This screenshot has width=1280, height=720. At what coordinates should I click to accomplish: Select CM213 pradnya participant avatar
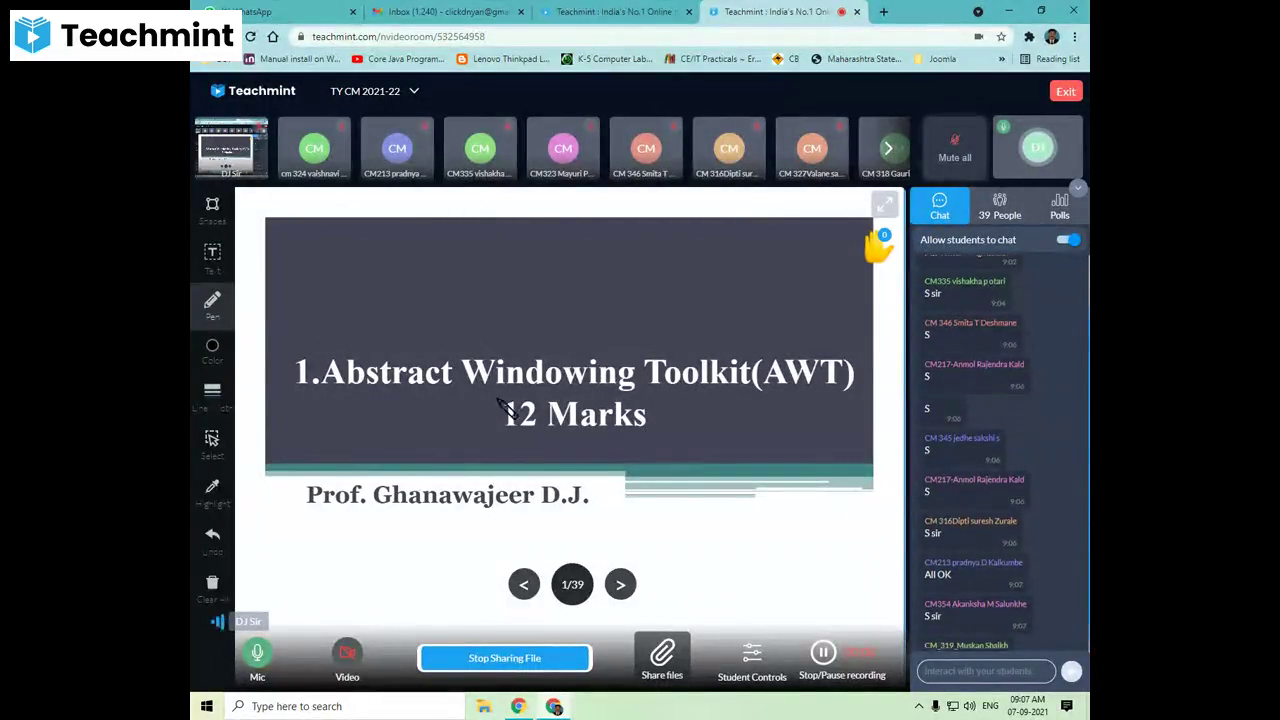(x=397, y=148)
